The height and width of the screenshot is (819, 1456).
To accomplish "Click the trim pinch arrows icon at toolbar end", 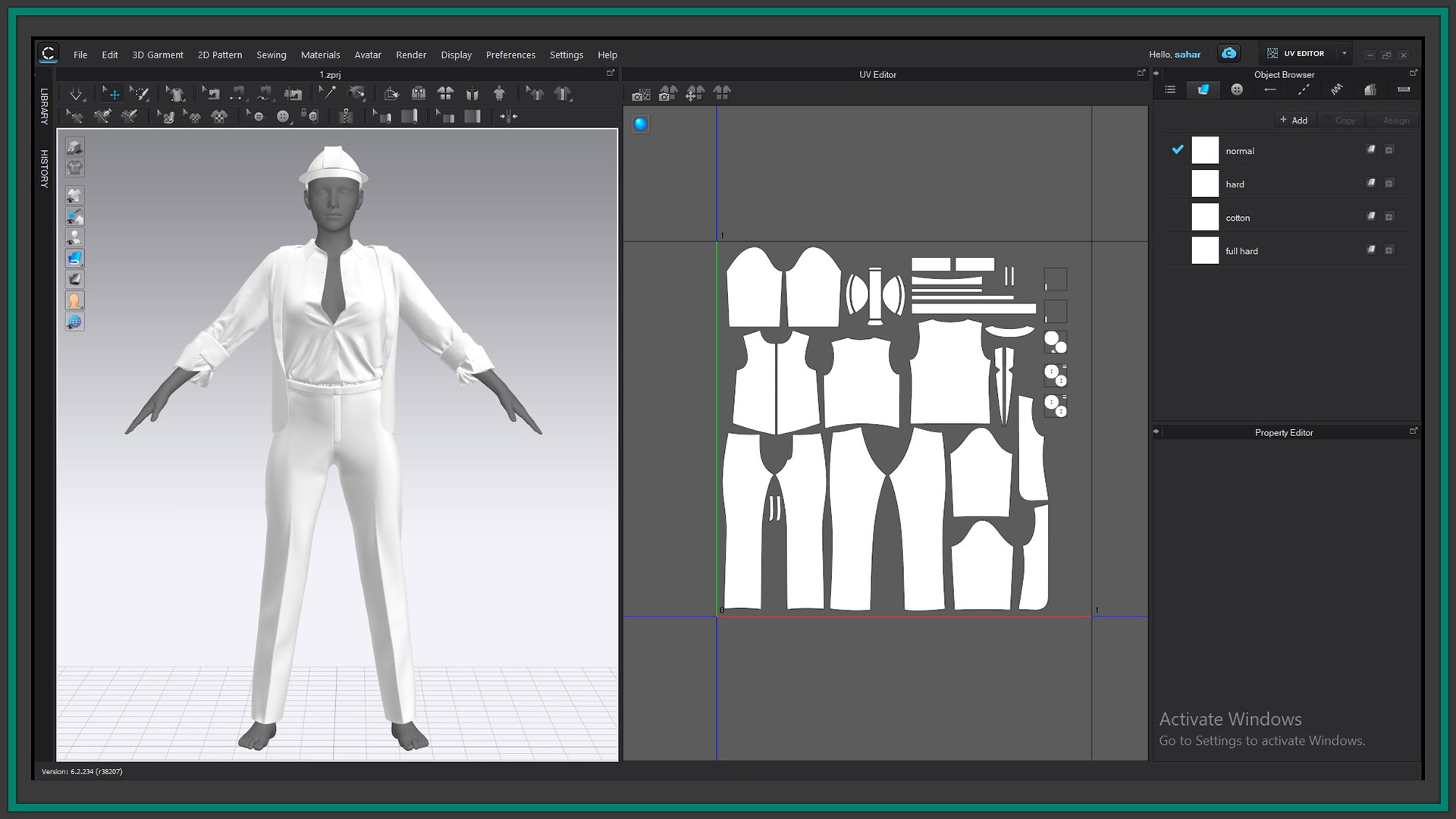I will [x=508, y=117].
